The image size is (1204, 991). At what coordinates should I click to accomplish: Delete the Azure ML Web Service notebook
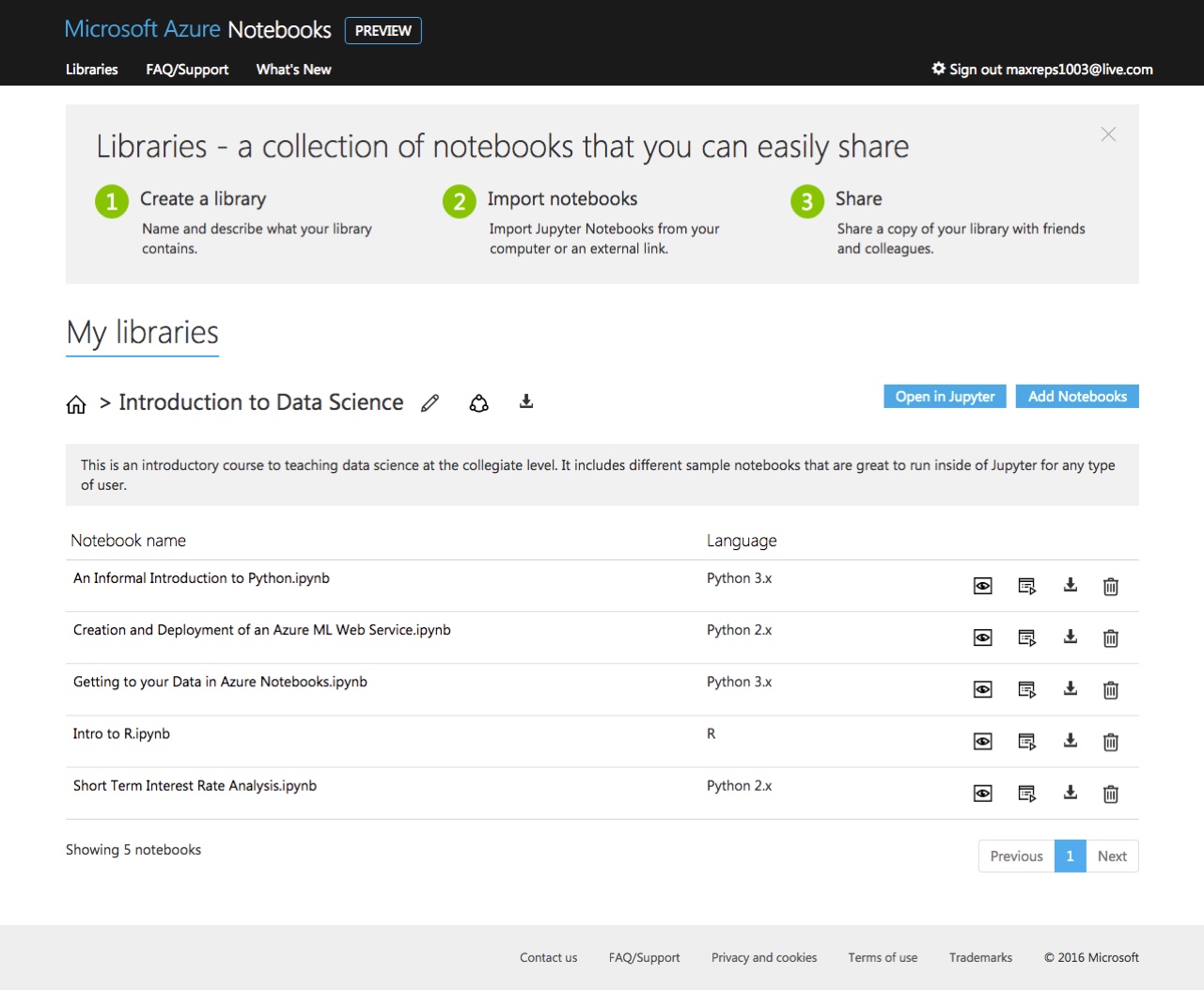(1111, 638)
